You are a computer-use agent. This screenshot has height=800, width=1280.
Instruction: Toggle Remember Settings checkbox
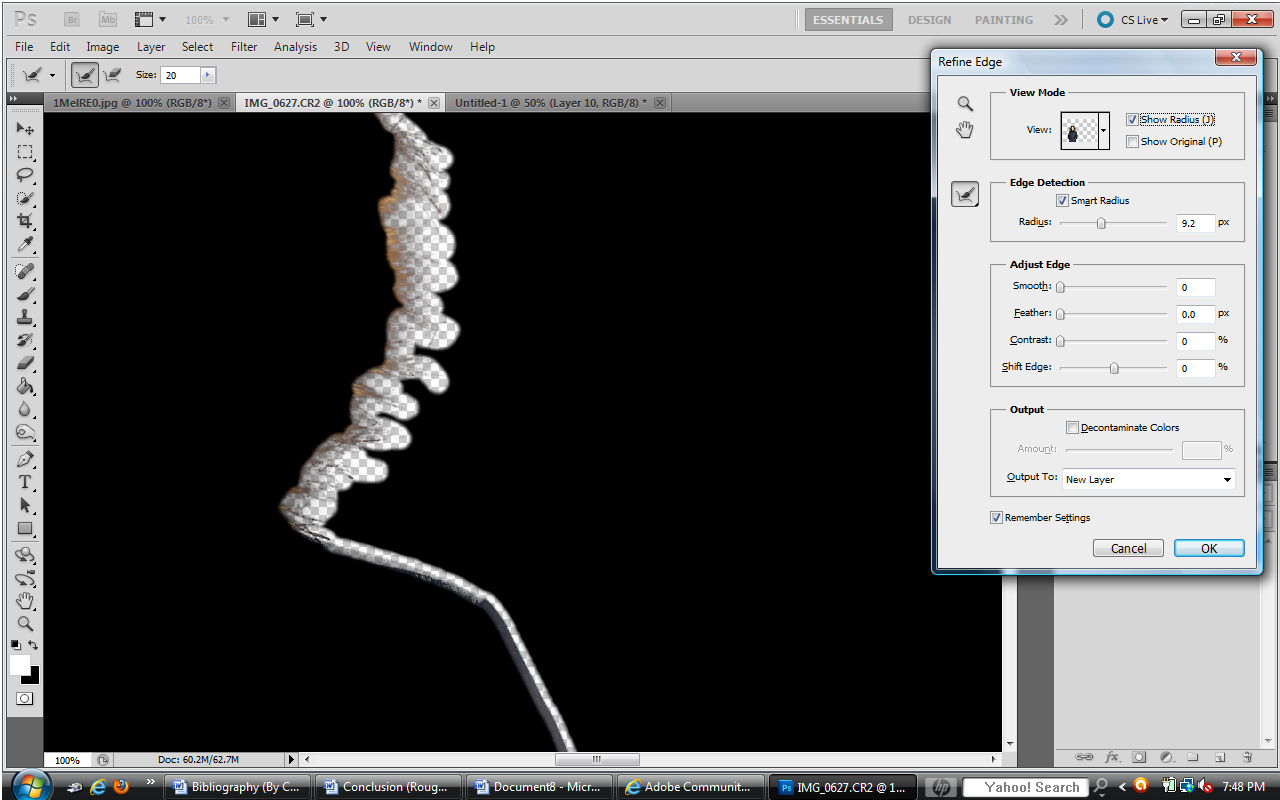click(996, 517)
